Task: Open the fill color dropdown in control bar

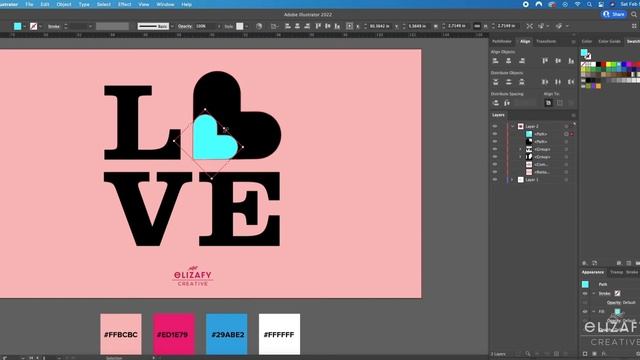Action: tap(24, 27)
